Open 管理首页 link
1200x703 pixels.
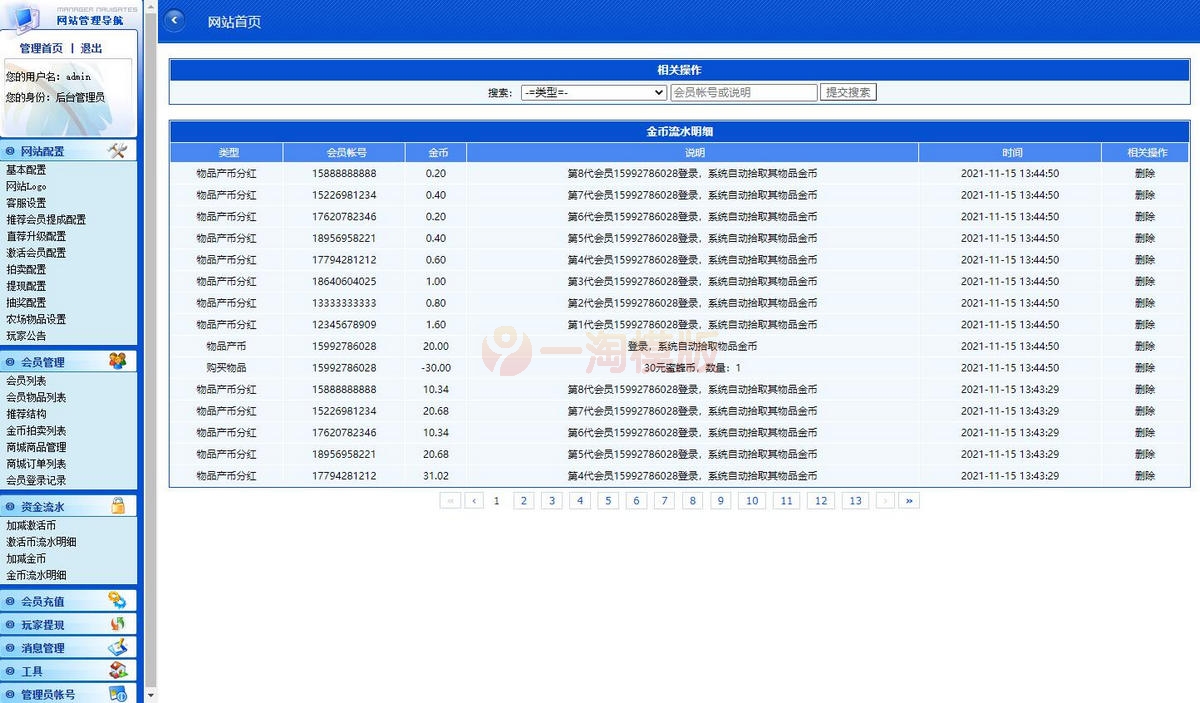point(41,48)
